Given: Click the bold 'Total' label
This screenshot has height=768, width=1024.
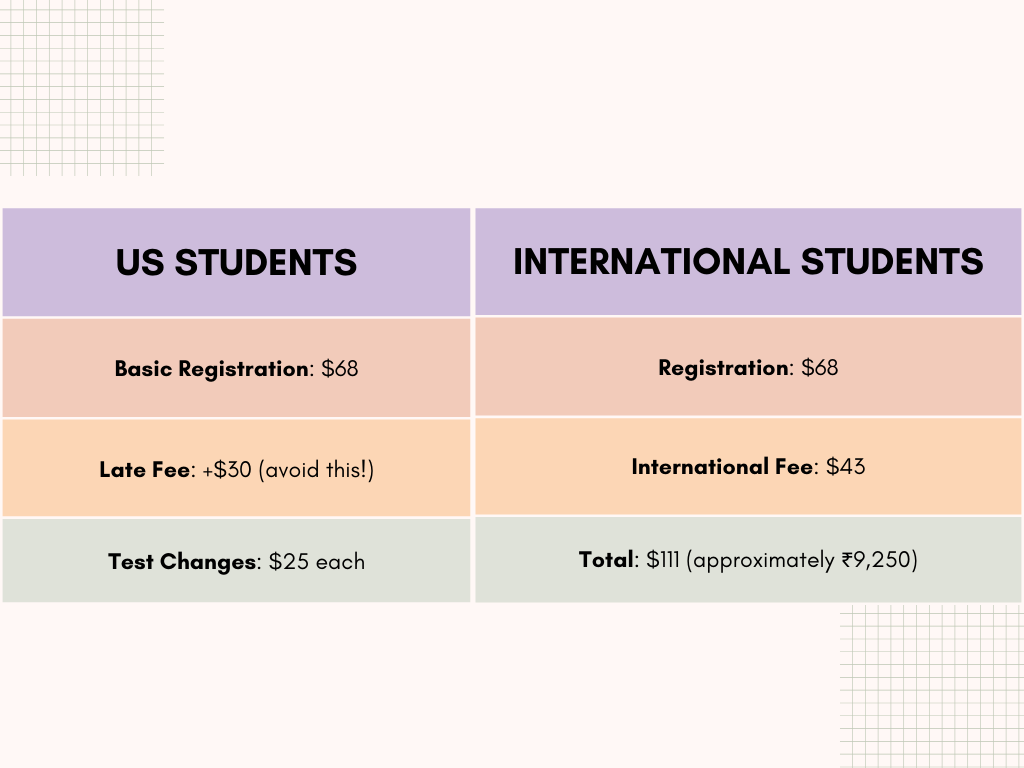Looking at the screenshot, I should (x=606, y=560).
